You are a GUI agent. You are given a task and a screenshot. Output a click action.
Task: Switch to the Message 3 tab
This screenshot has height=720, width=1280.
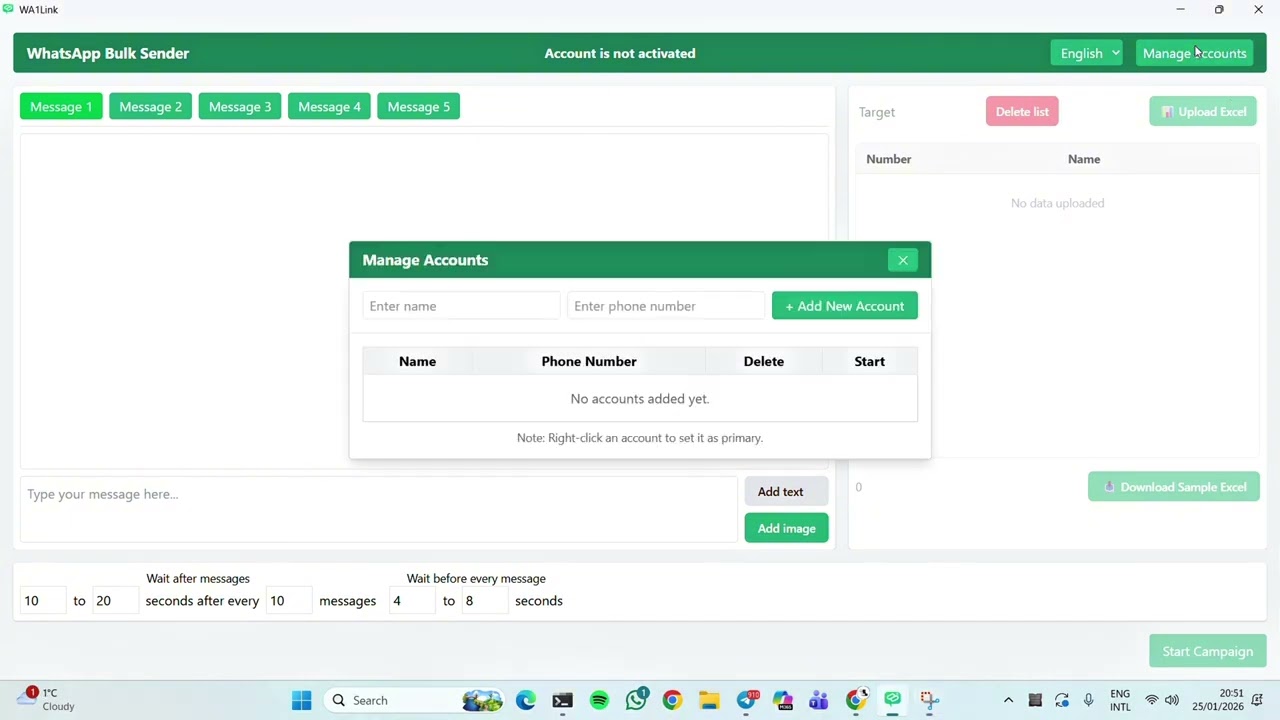[x=240, y=107]
